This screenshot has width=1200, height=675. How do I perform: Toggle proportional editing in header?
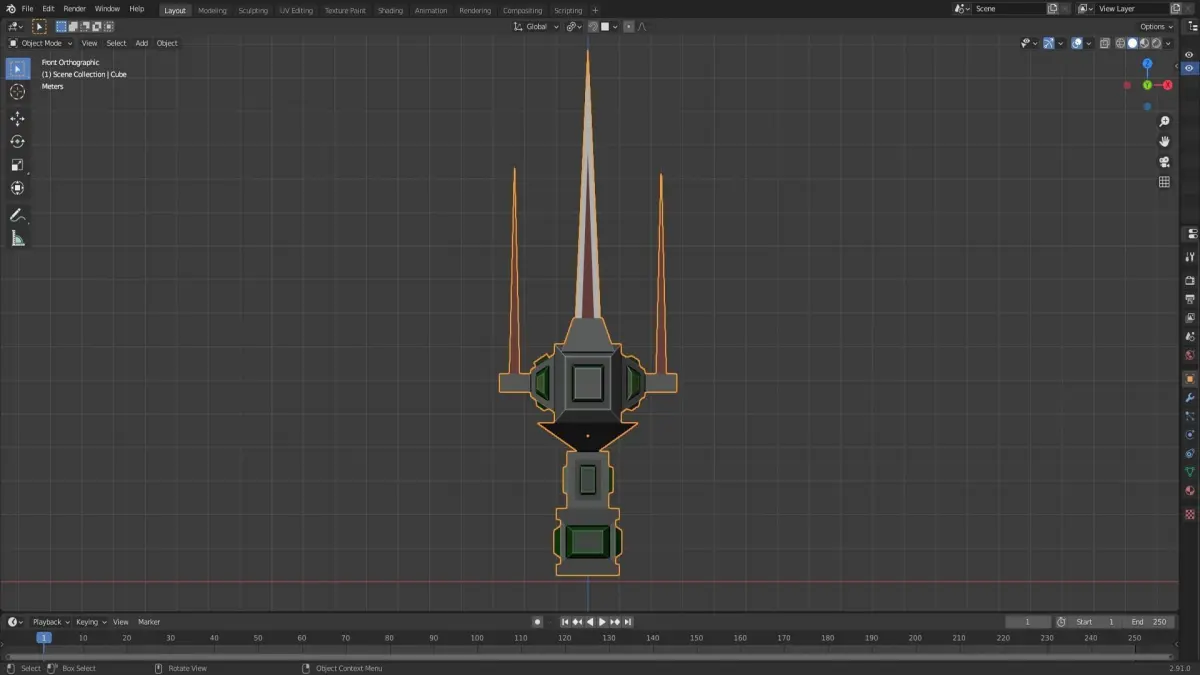629,27
